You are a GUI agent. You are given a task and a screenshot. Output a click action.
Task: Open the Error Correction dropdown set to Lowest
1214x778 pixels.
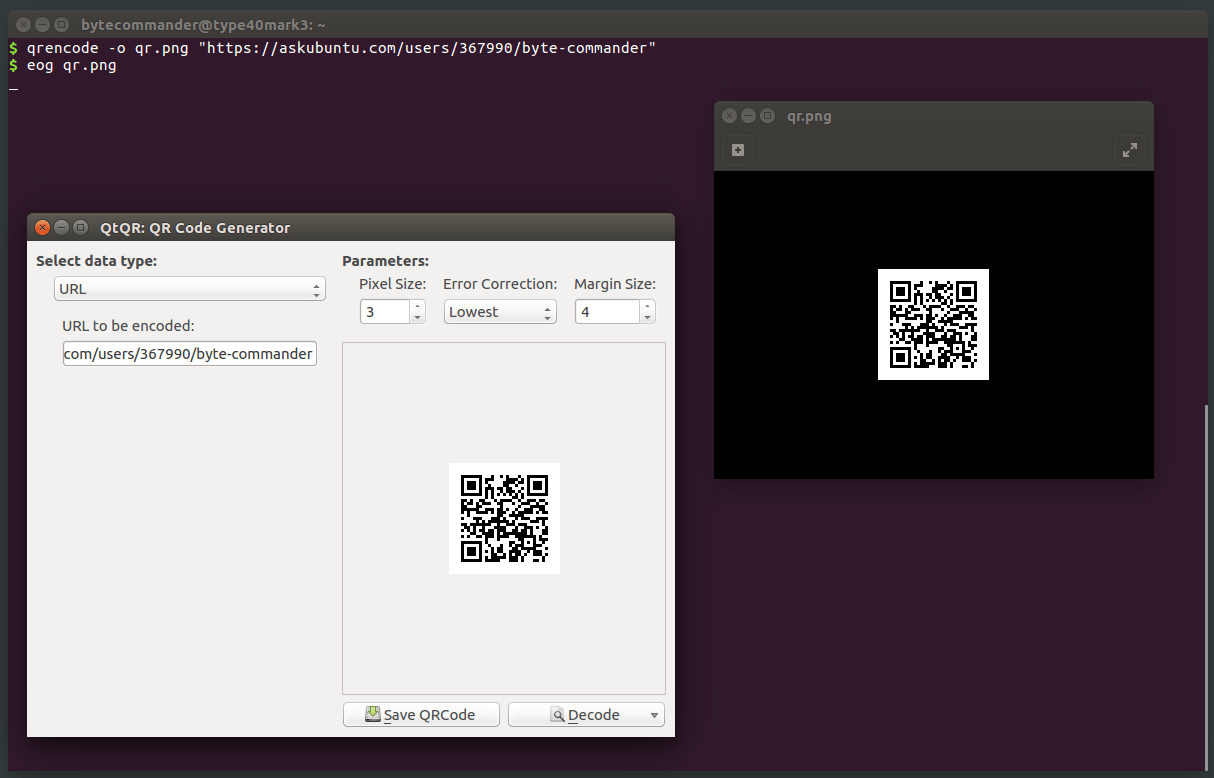click(x=500, y=312)
